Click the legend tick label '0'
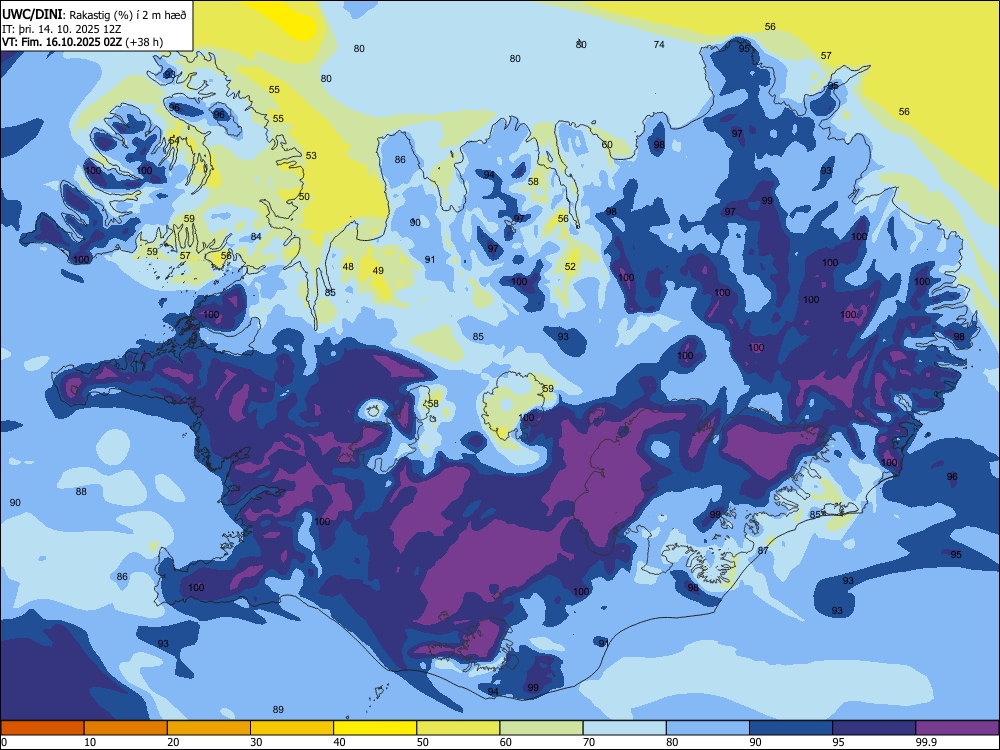The image size is (1000, 750). point(4,742)
